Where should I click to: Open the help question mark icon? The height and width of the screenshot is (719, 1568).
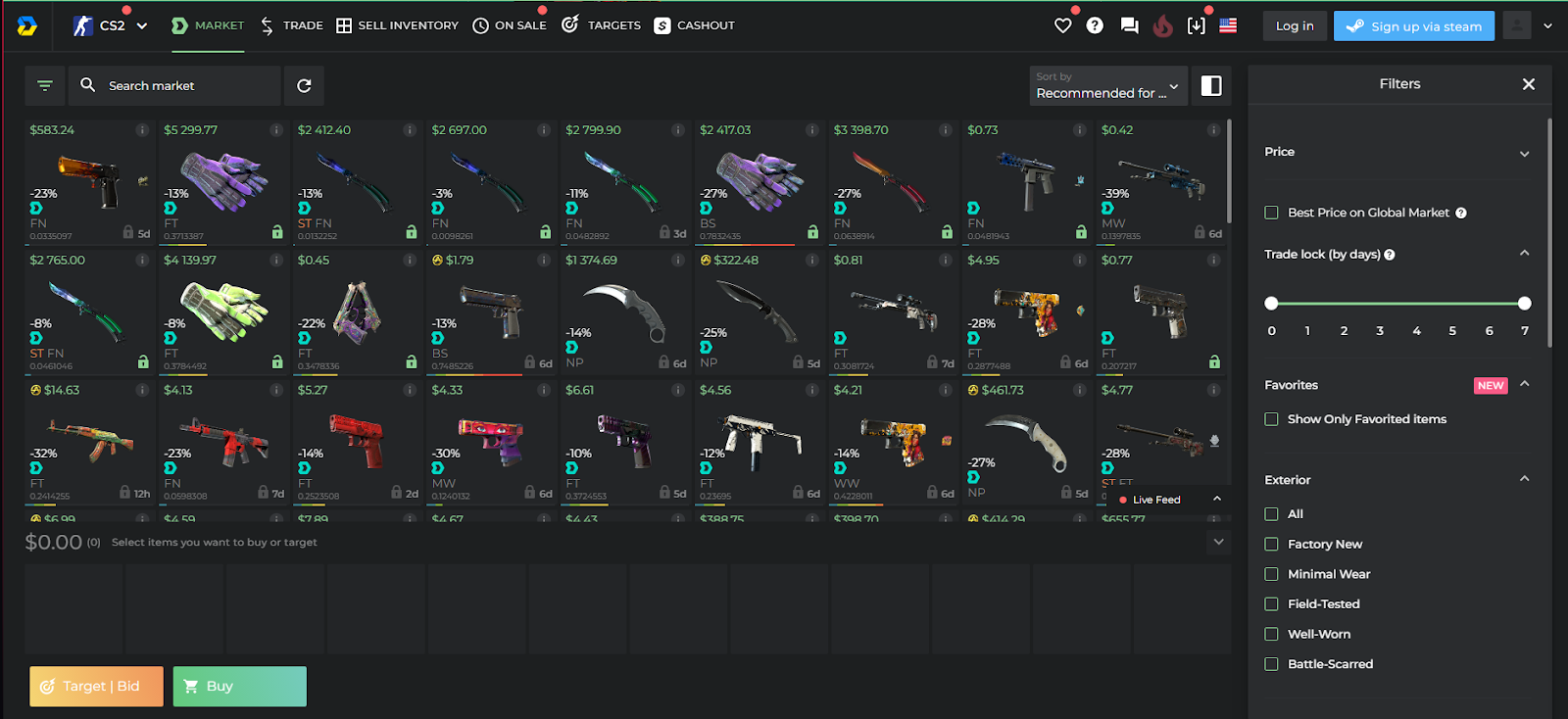point(1095,25)
